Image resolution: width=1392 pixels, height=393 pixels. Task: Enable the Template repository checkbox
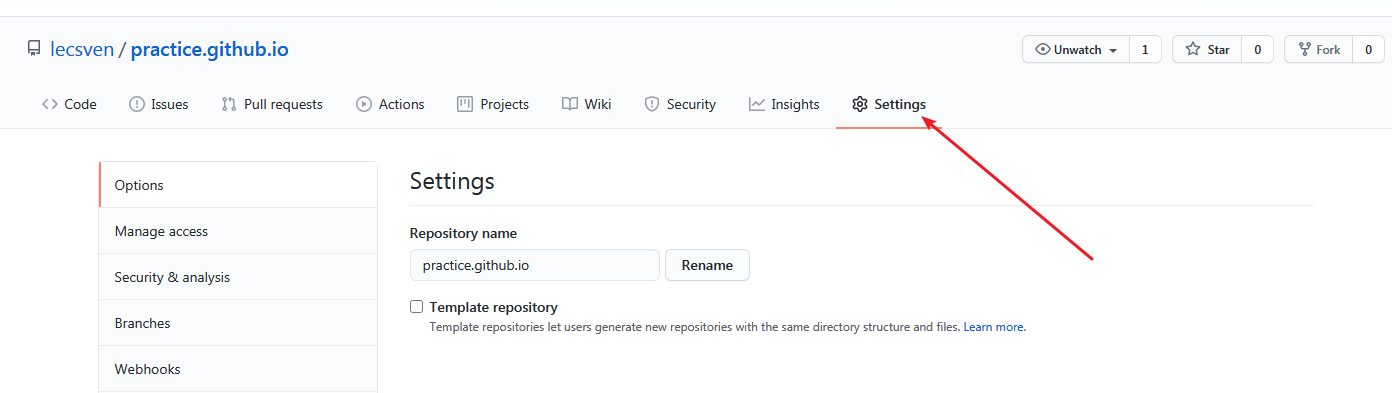[417, 307]
